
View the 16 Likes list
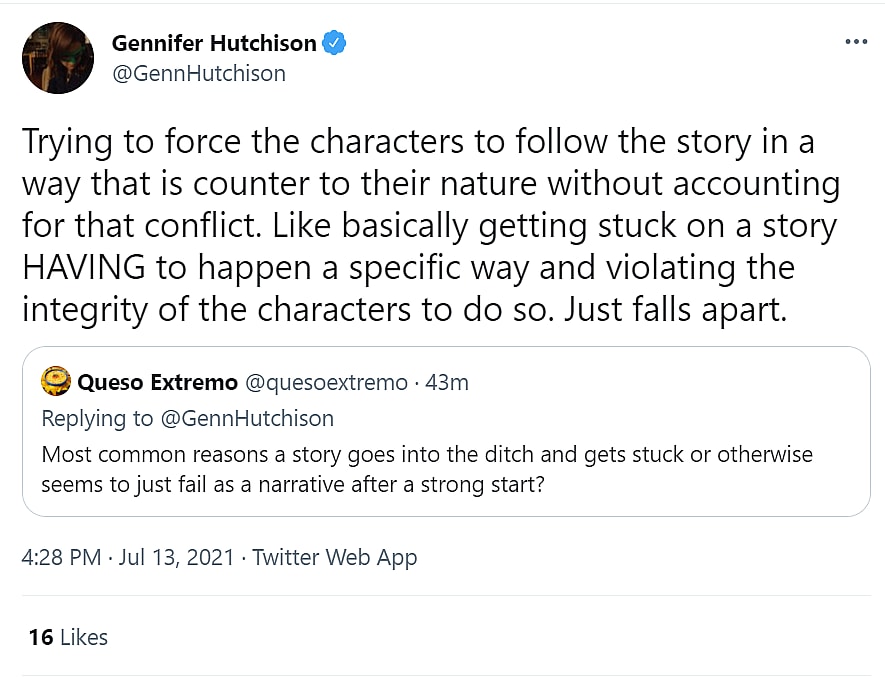(x=68, y=637)
